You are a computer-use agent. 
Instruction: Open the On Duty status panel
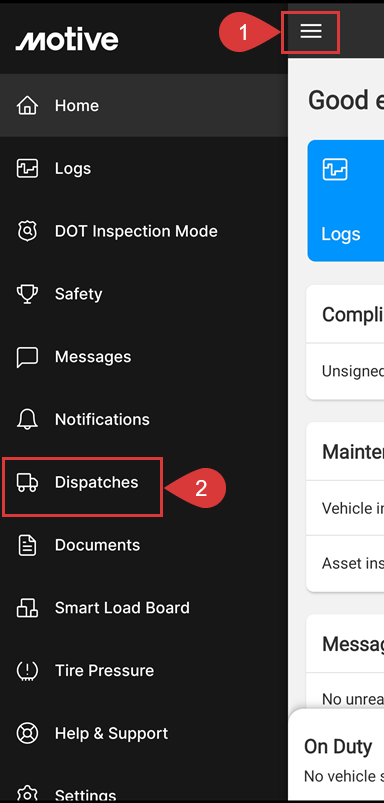click(x=336, y=755)
